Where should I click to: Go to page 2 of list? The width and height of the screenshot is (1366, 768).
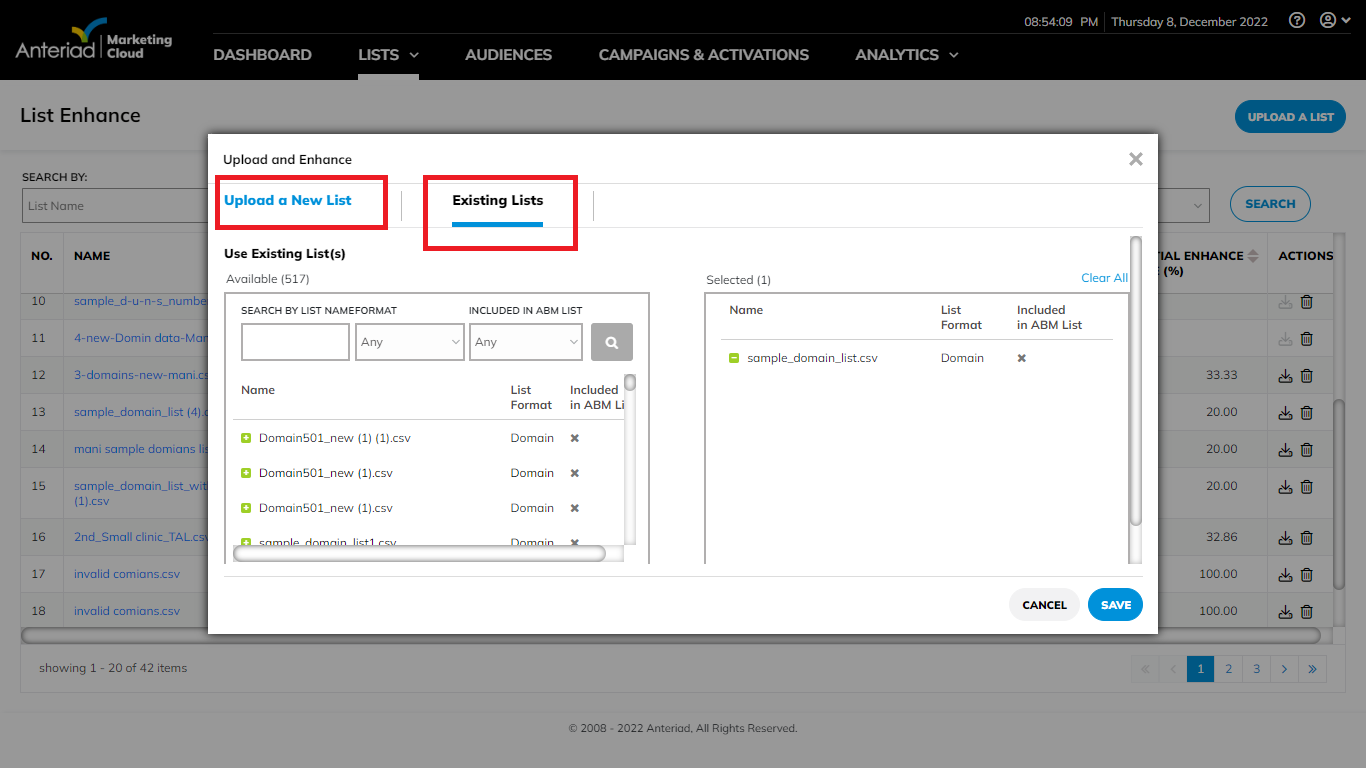click(1228, 669)
